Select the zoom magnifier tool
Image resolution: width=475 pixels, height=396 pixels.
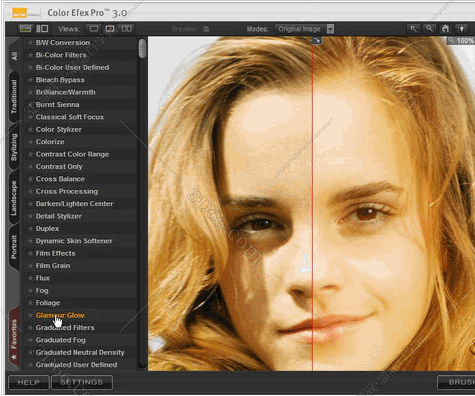point(429,29)
